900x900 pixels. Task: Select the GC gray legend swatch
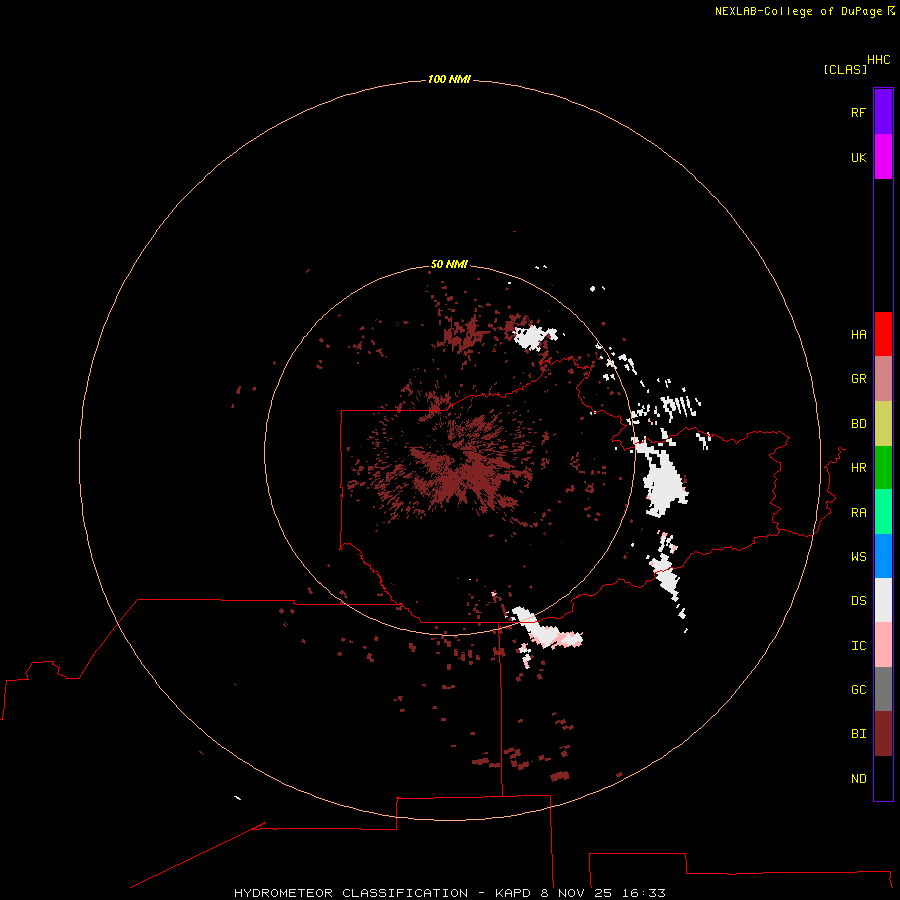(x=883, y=689)
